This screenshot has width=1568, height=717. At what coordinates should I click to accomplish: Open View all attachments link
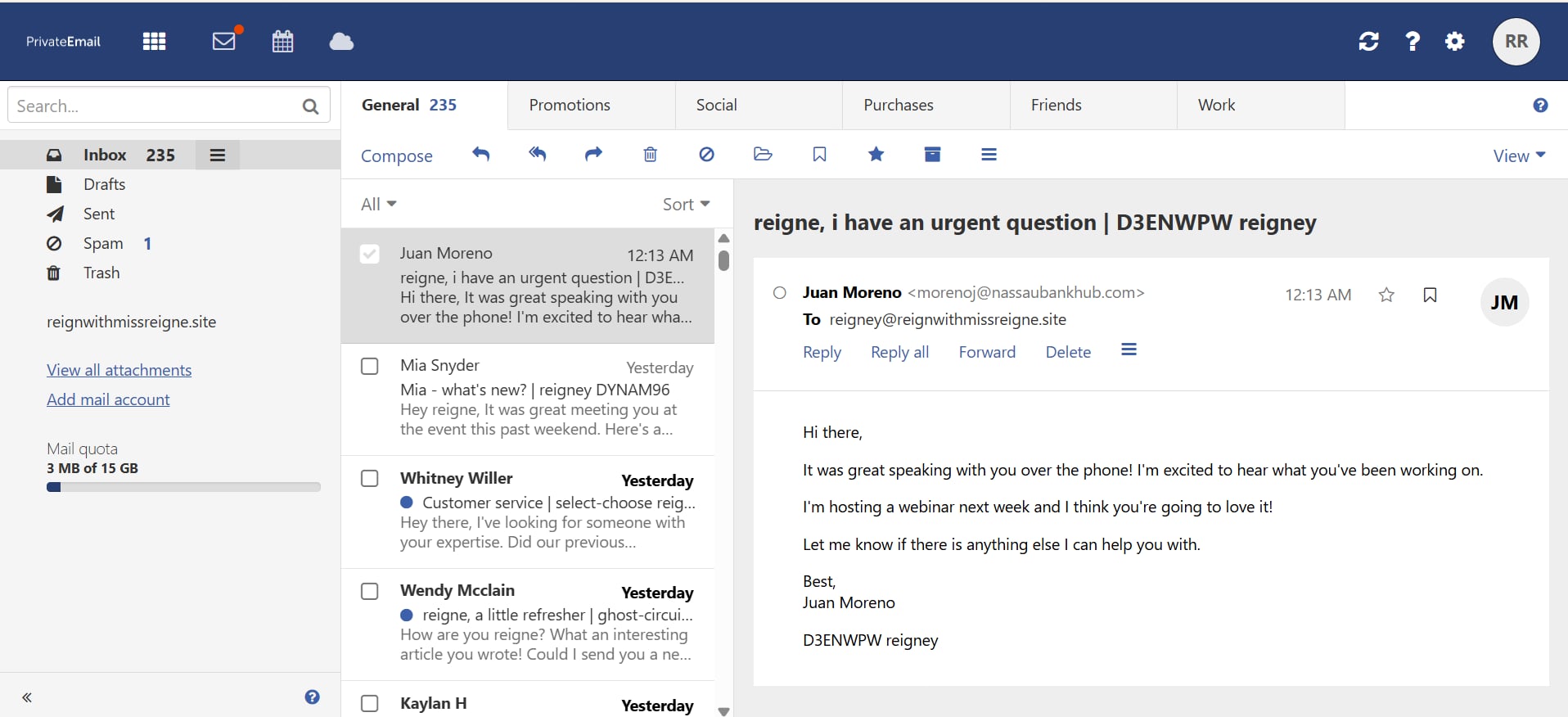[x=119, y=370]
